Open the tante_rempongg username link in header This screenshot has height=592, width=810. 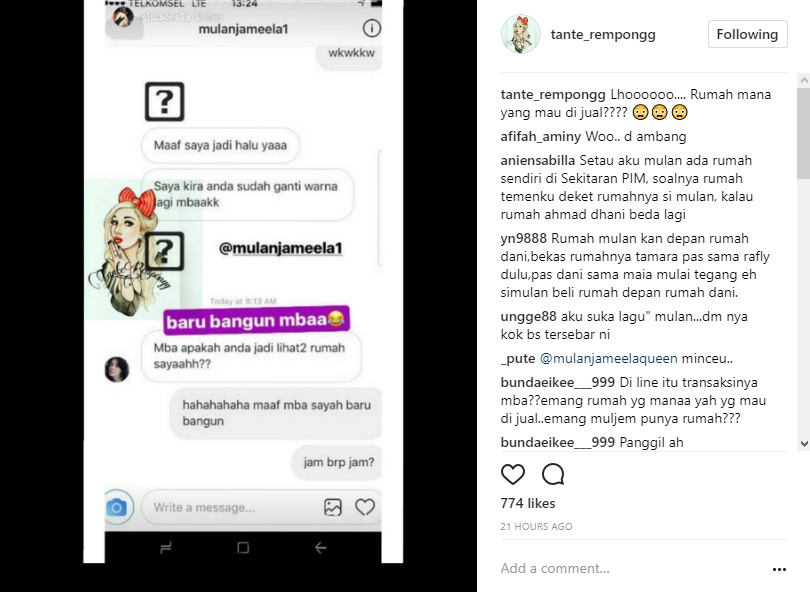point(603,35)
